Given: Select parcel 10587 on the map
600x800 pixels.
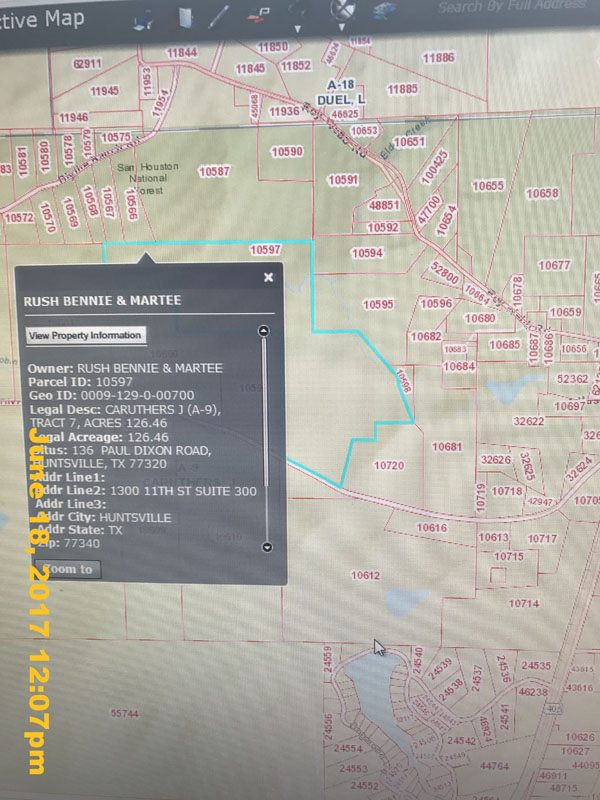Looking at the screenshot, I should pyautogui.click(x=214, y=171).
